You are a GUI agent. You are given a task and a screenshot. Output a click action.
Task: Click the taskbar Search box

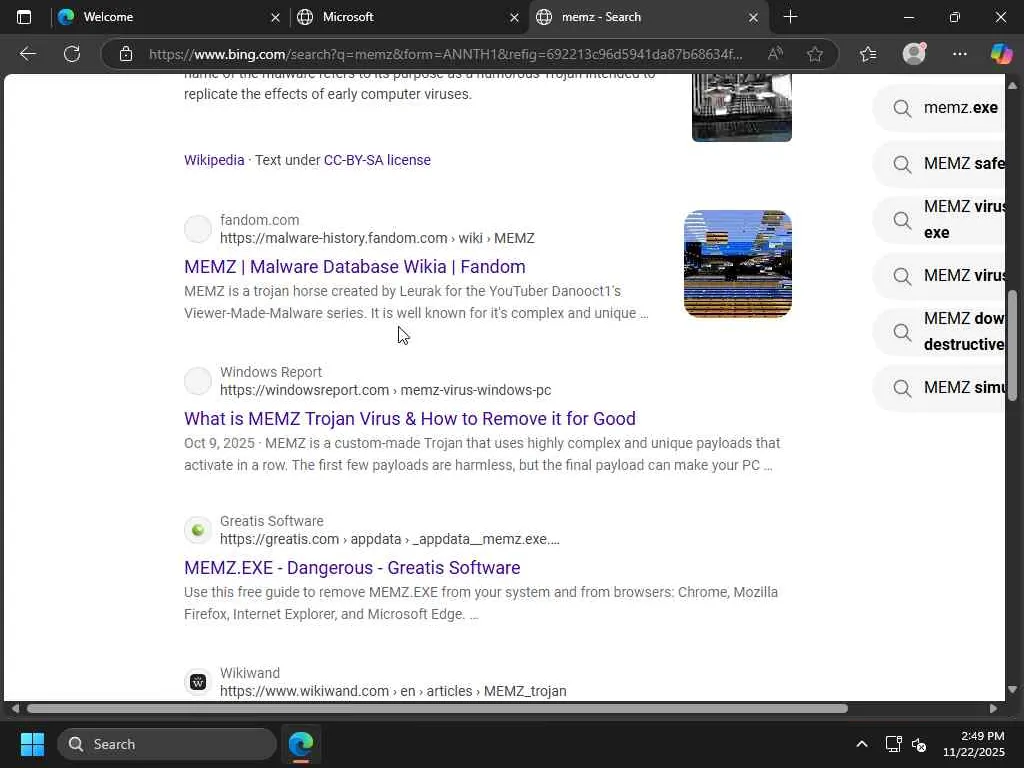(x=167, y=744)
